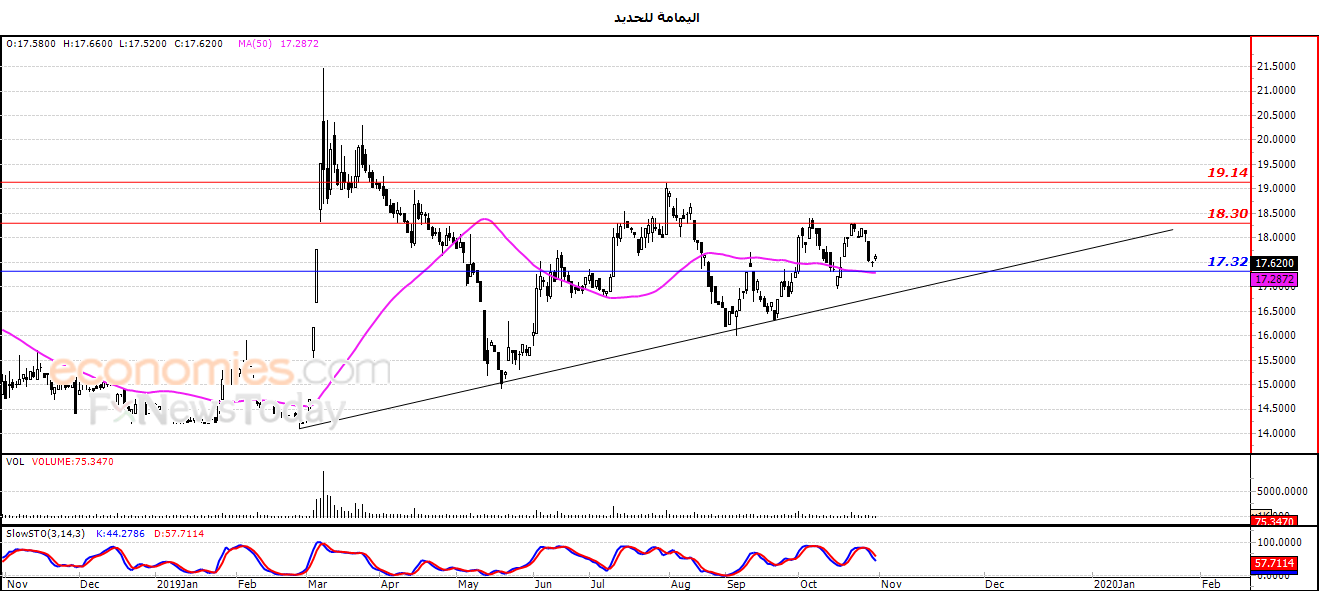
Task: Select the stochastic D:57.7114 value
Action: 179,534
